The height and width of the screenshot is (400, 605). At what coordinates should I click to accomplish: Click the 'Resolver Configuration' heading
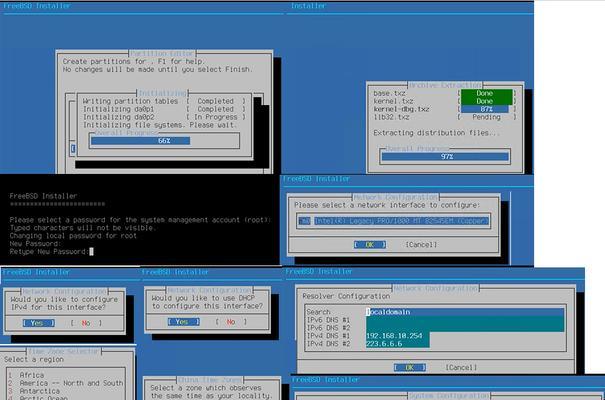tap(346, 296)
